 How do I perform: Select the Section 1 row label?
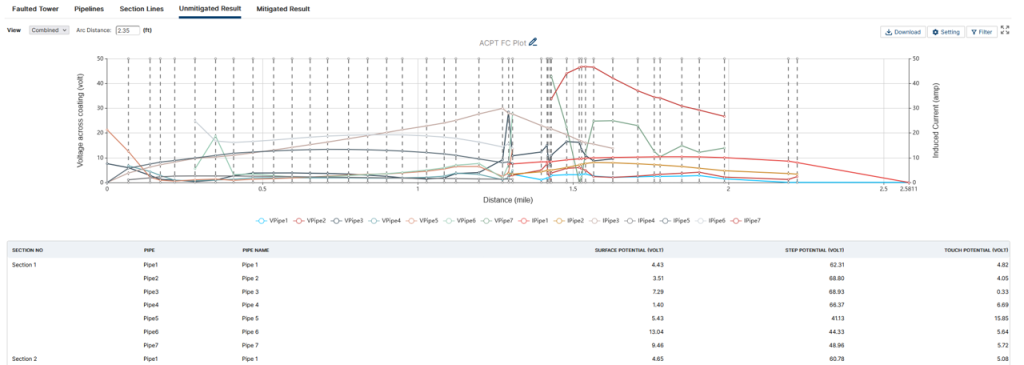(24, 265)
